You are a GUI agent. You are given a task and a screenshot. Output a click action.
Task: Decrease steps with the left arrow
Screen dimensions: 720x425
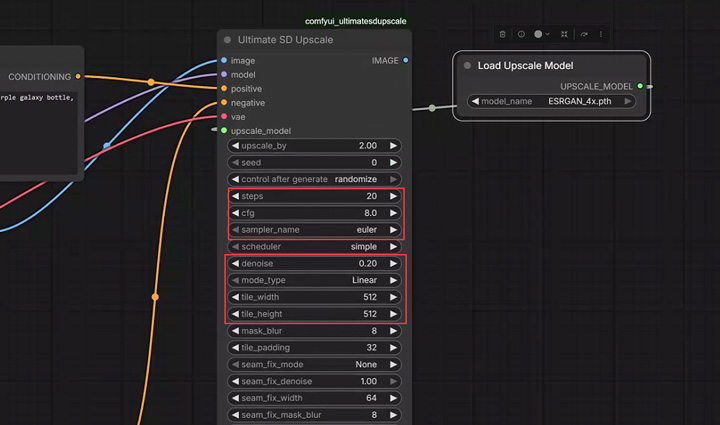pos(235,196)
